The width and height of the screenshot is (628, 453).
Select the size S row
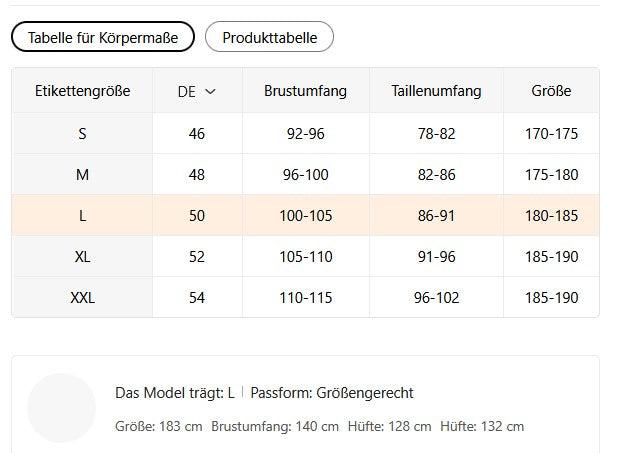[82, 133]
